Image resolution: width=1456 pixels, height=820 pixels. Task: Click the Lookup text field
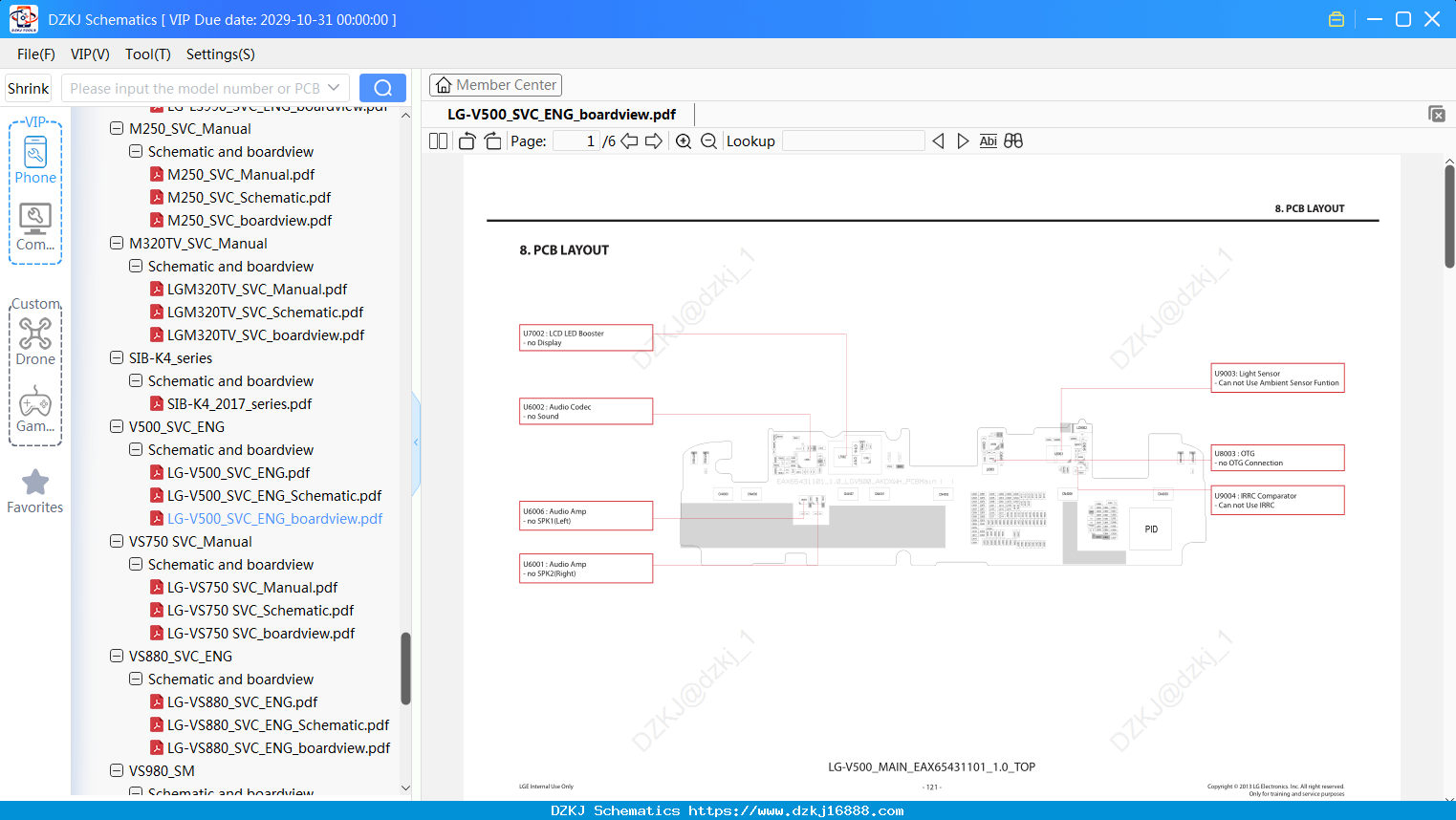pos(854,141)
